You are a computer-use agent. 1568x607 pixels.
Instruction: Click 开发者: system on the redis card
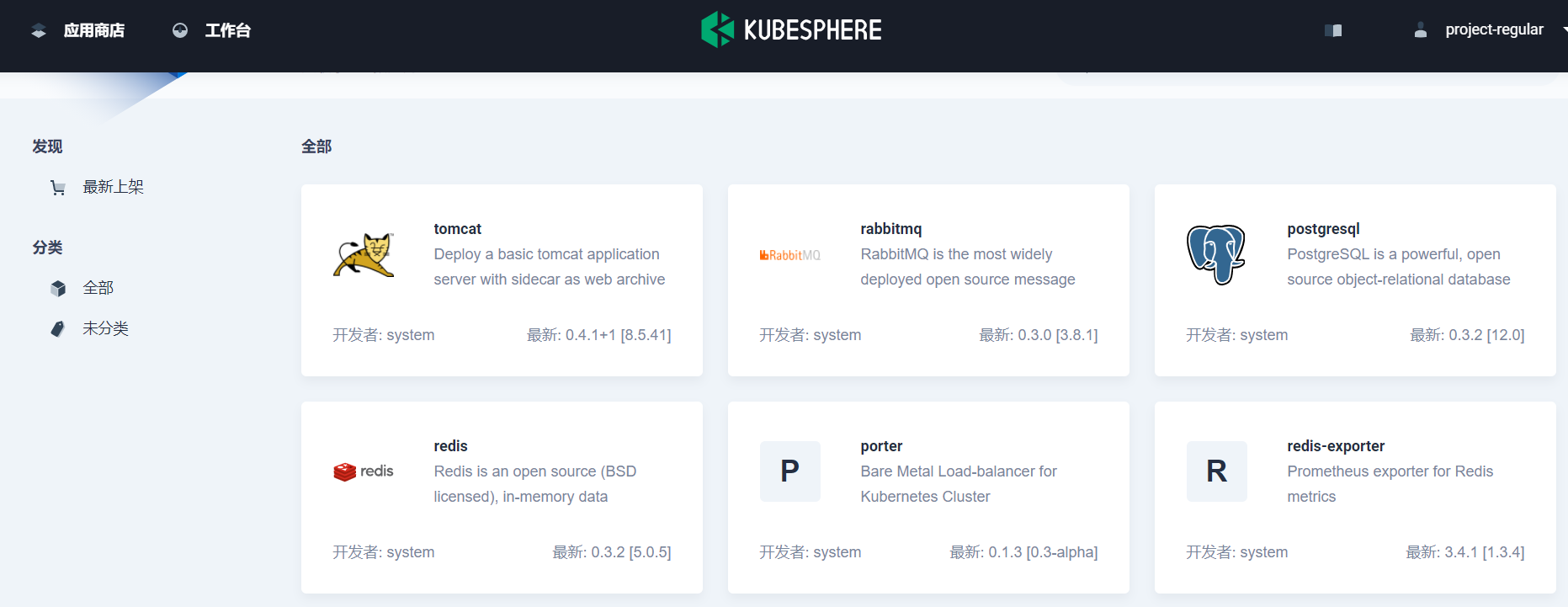pyautogui.click(x=384, y=552)
